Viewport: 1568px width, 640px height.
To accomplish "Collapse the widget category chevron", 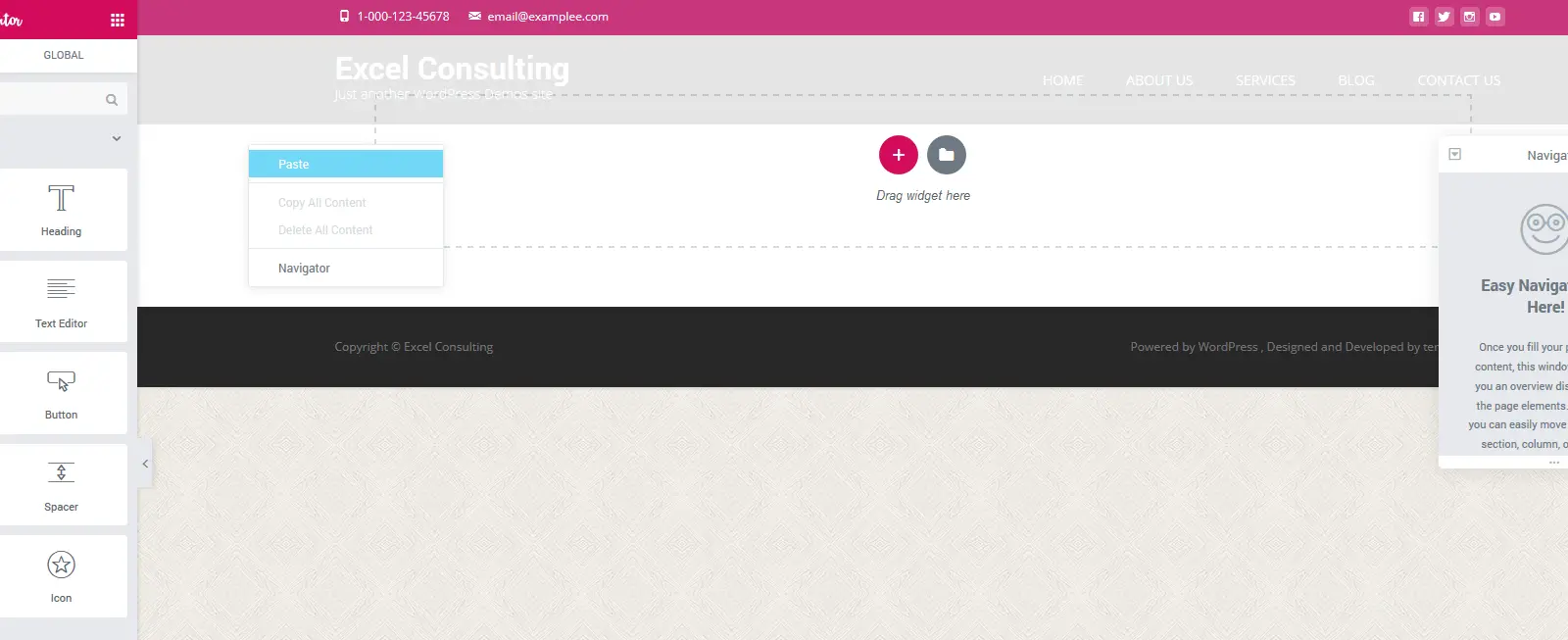I will tap(117, 139).
